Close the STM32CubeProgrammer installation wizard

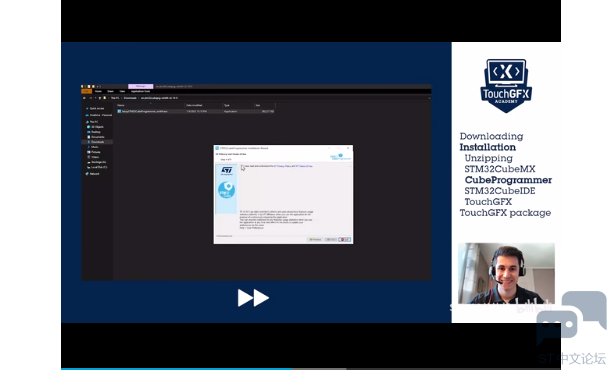tap(348, 148)
